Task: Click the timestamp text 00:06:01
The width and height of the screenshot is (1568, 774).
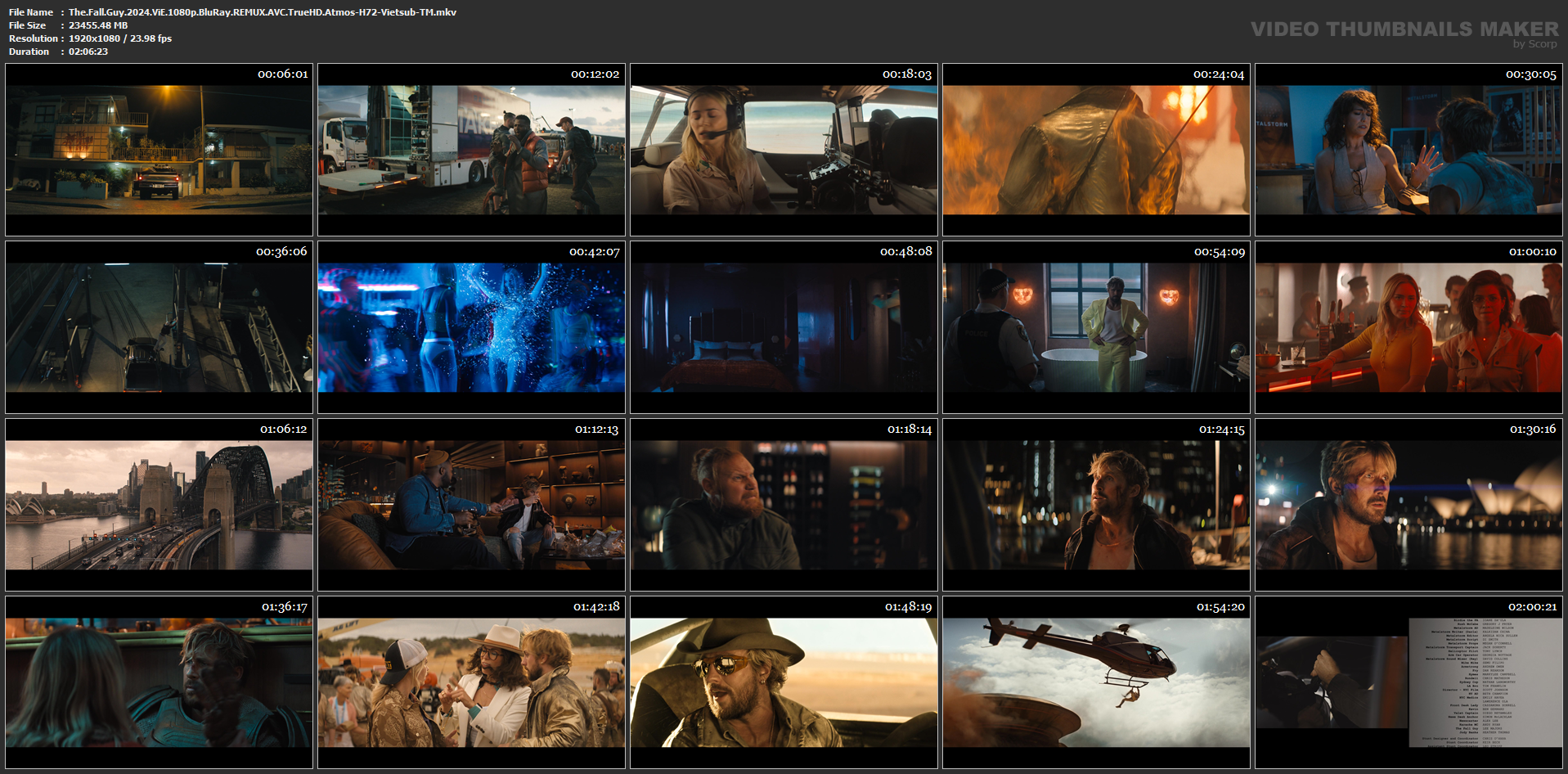Action: (283, 74)
